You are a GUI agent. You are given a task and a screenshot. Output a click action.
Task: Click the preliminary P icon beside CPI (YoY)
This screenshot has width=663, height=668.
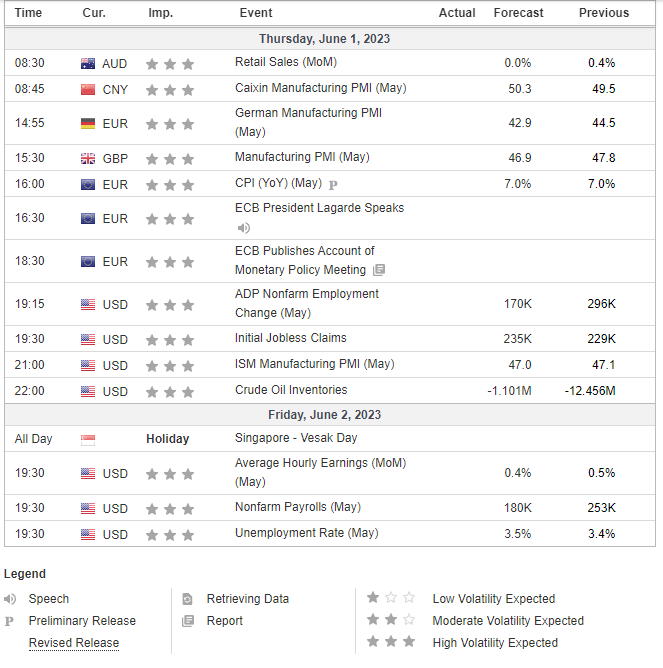[x=333, y=184]
